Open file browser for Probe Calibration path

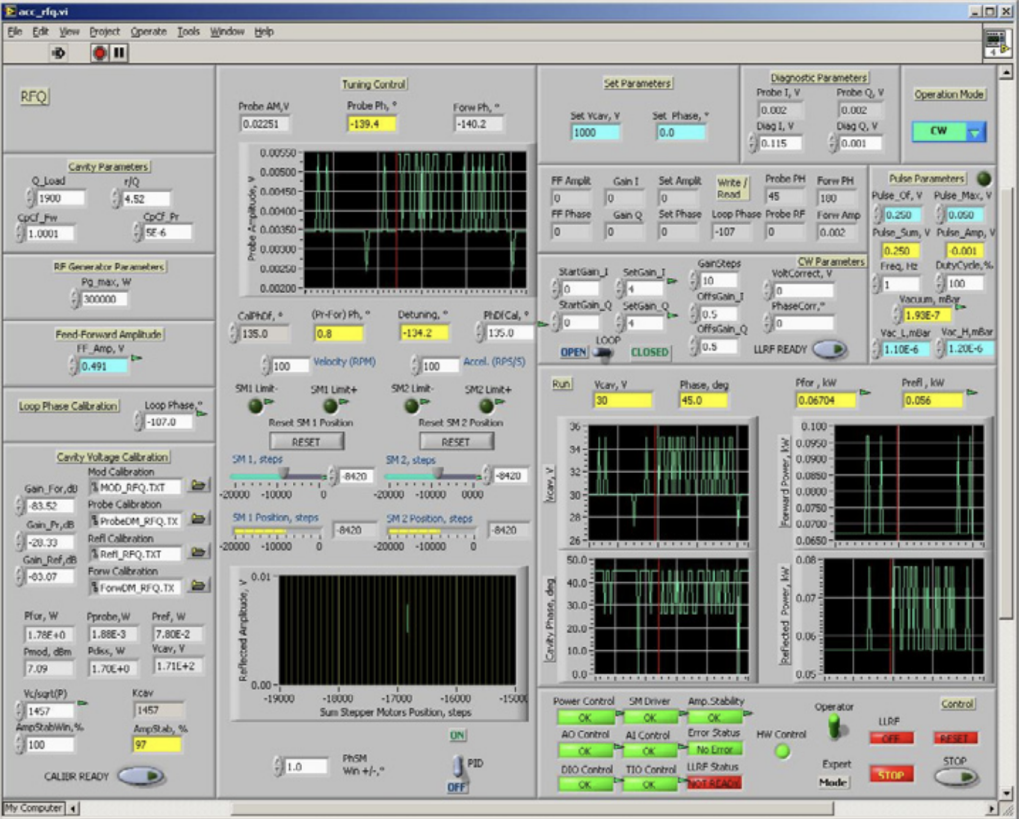199,519
